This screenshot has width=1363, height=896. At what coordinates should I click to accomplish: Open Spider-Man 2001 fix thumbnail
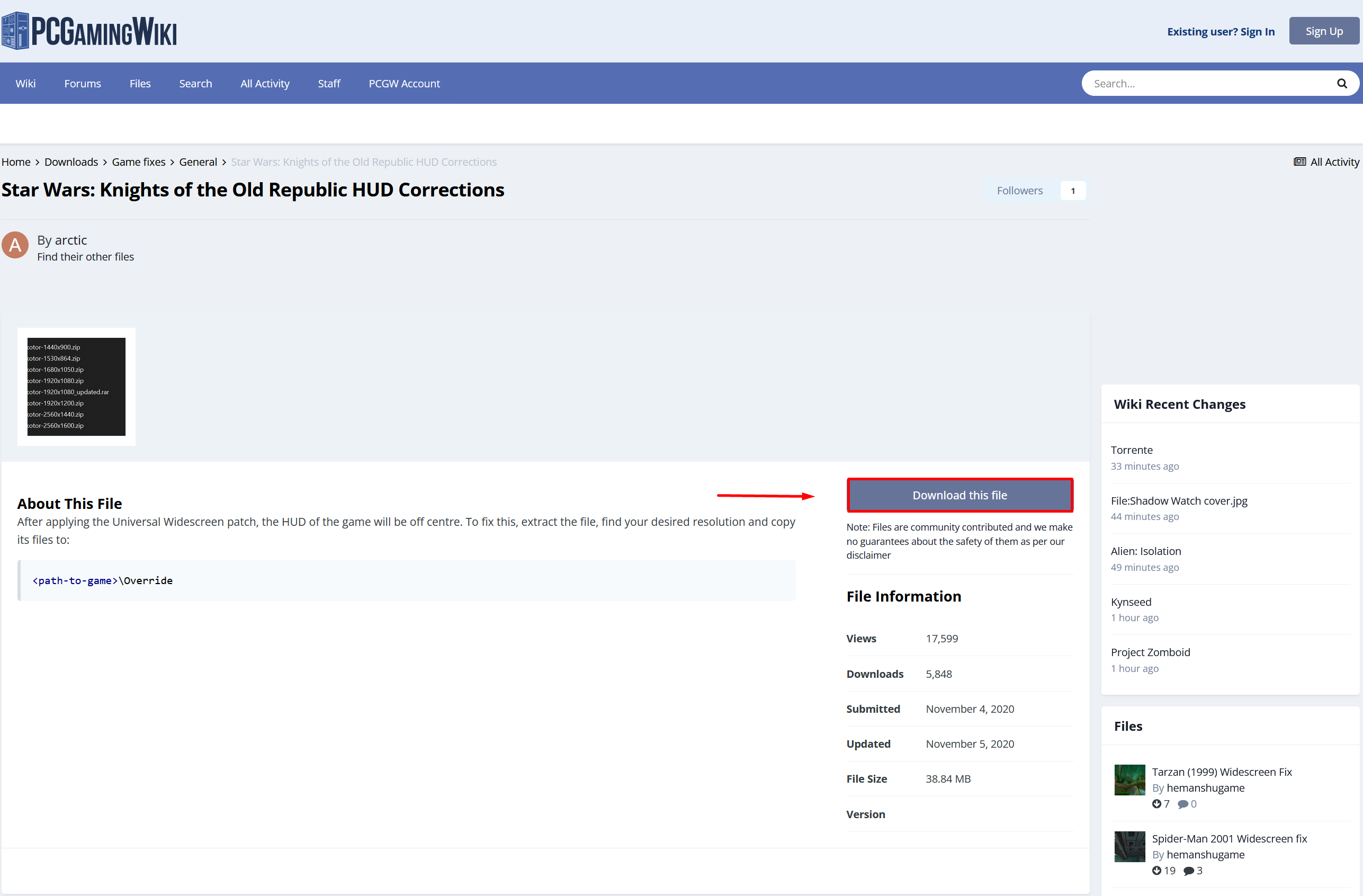[x=1129, y=846]
